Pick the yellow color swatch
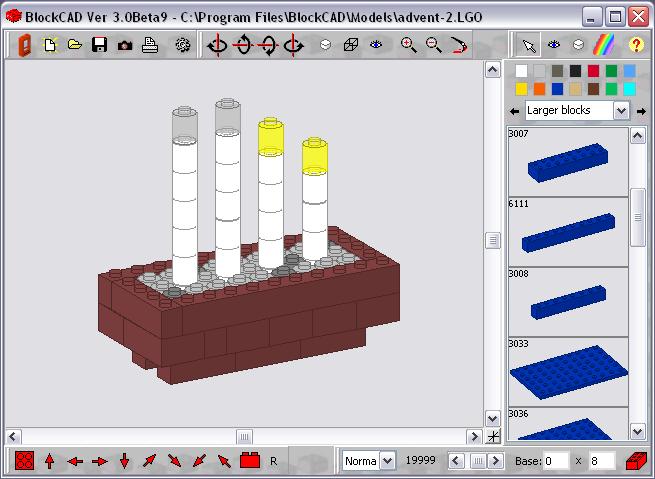655x479 pixels. 521,89
